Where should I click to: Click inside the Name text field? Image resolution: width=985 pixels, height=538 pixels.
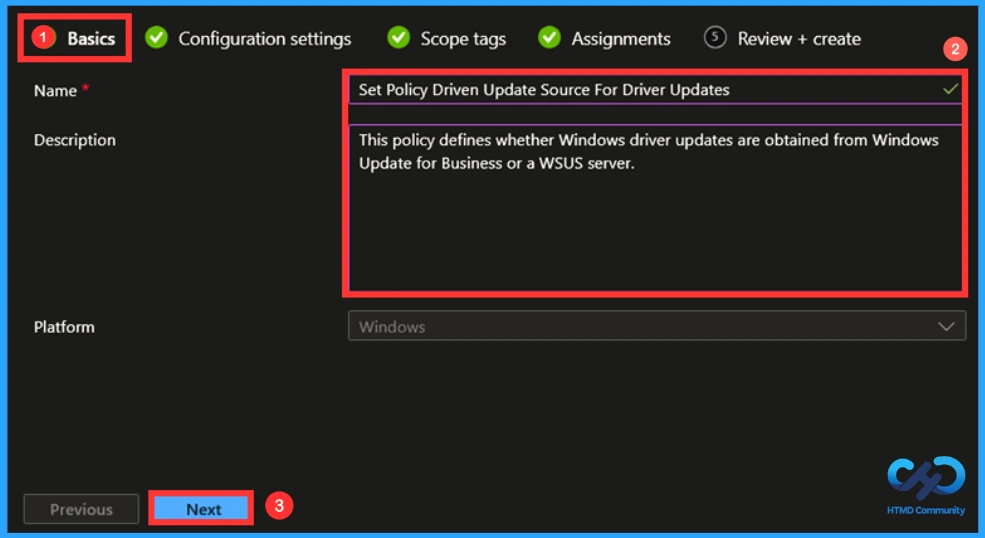coord(655,90)
